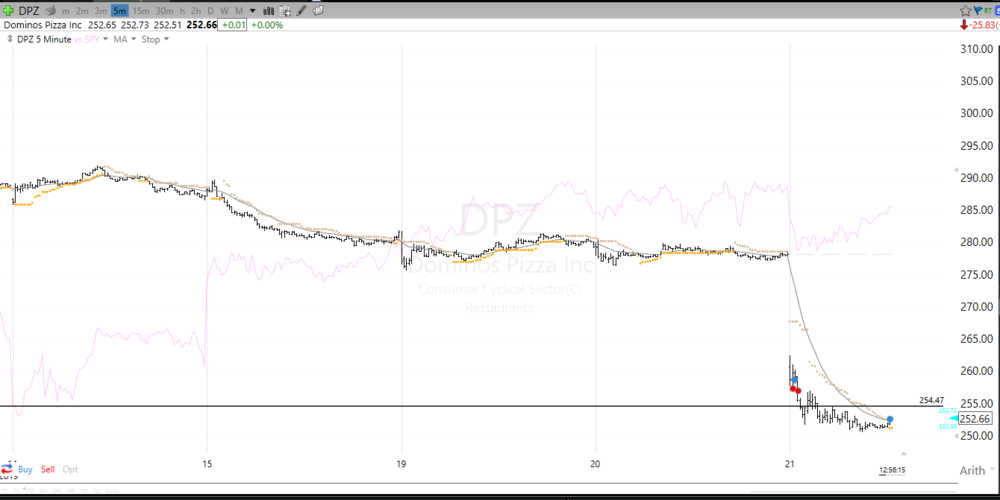Click the blue buy marker on day 21
The width and height of the screenshot is (1000, 500).
click(795, 379)
